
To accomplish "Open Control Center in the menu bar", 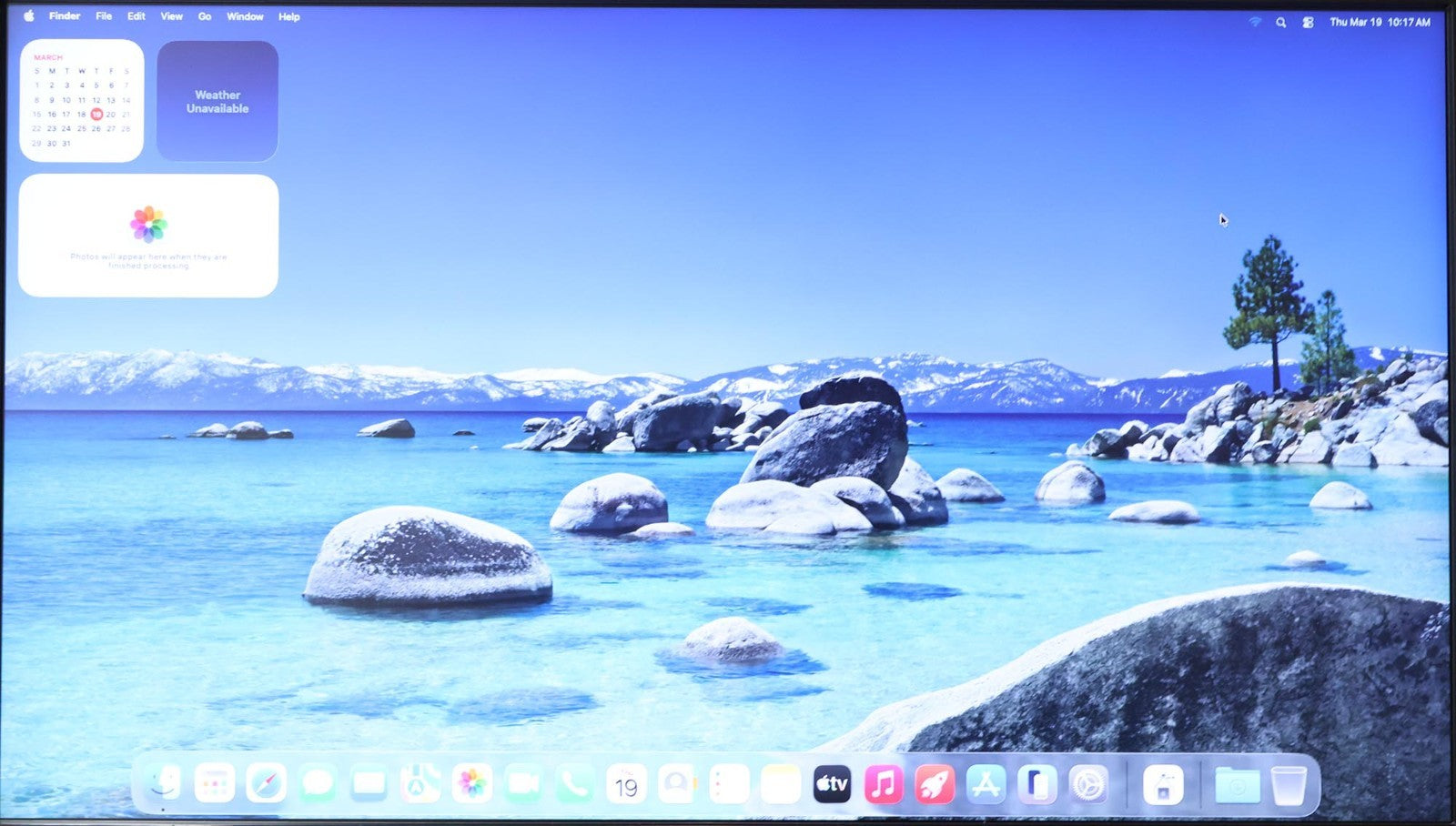I will point(1308,22).
